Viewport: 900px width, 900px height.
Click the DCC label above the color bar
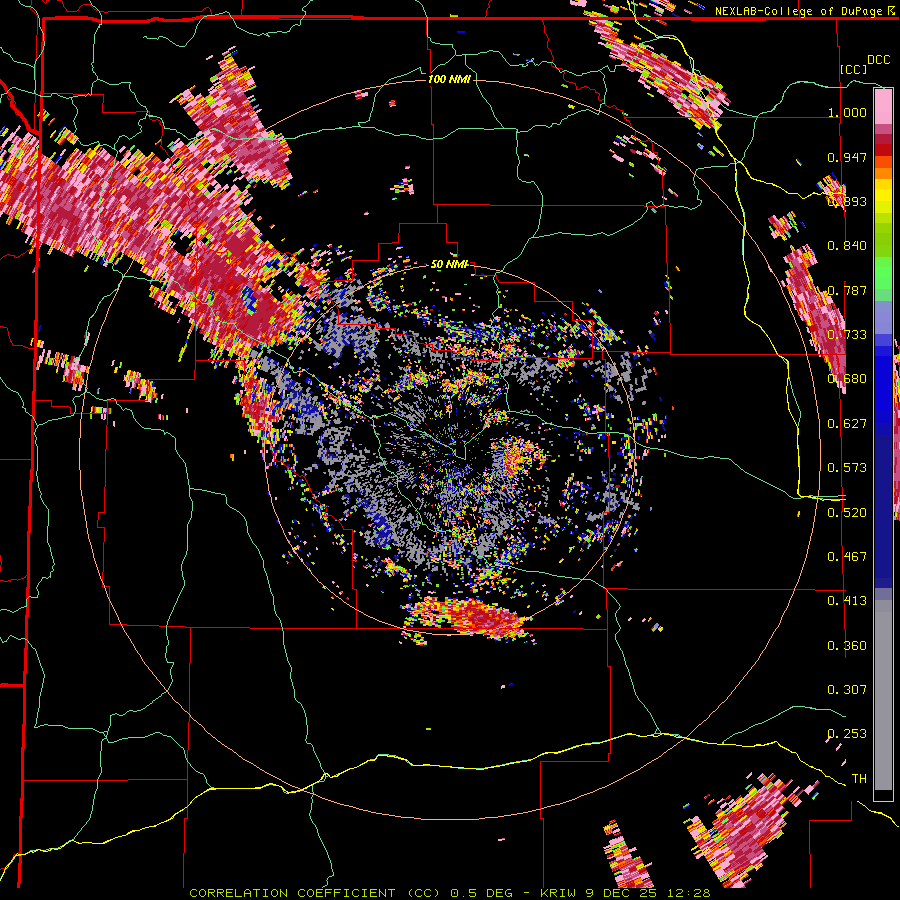pos(878,60)
